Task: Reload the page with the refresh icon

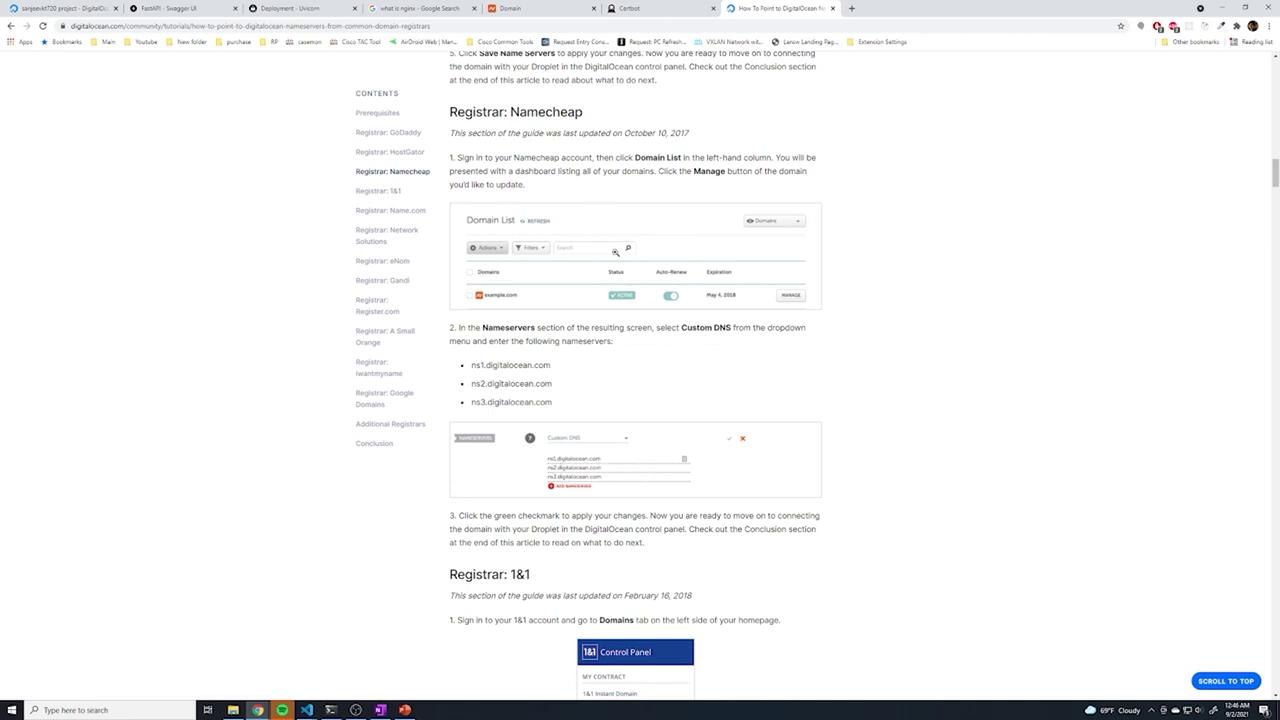Action: 43,26
